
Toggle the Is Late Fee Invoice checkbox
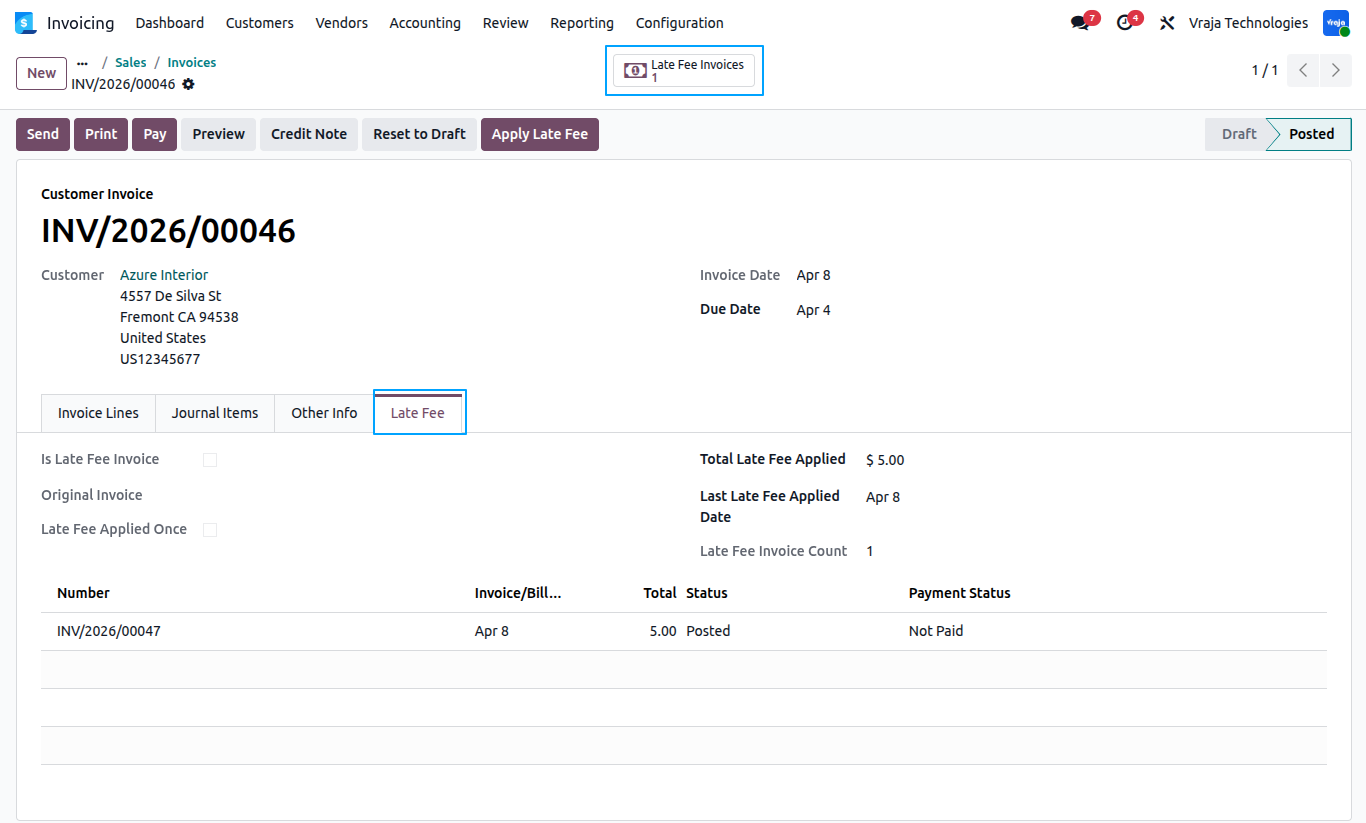pos(210,460)
